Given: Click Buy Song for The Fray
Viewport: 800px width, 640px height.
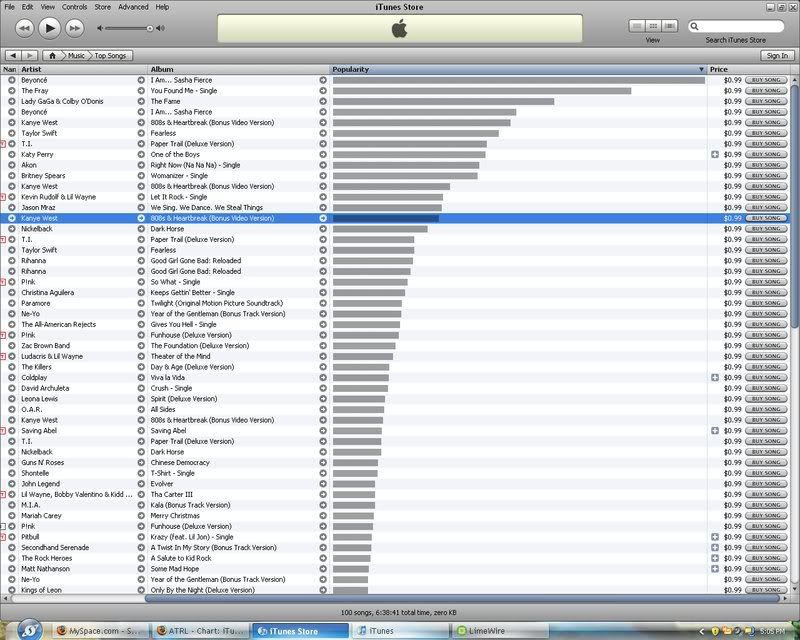Looking at the screenshot, I should pos(766,91).
